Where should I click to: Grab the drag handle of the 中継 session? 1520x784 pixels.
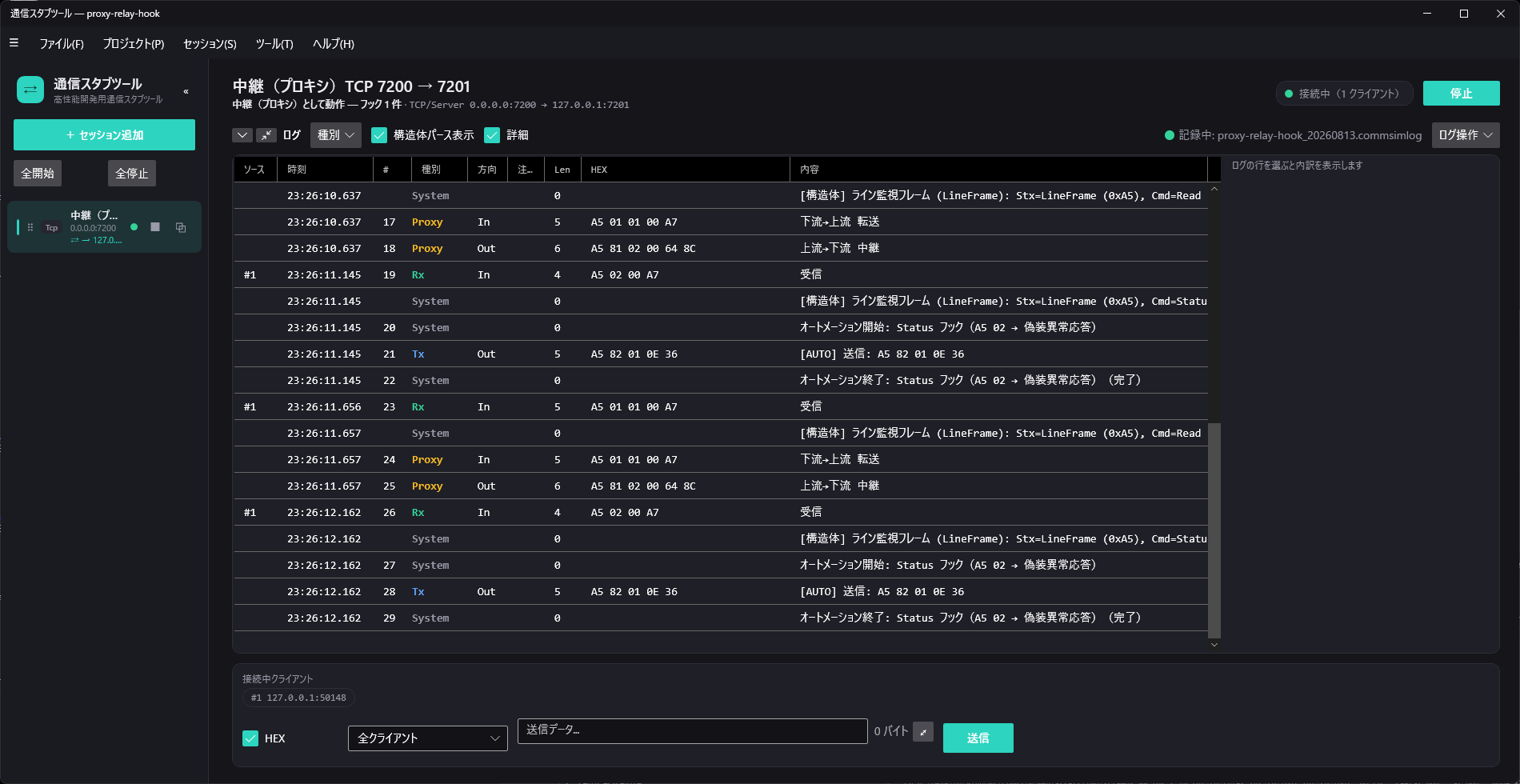click(30, 227)
